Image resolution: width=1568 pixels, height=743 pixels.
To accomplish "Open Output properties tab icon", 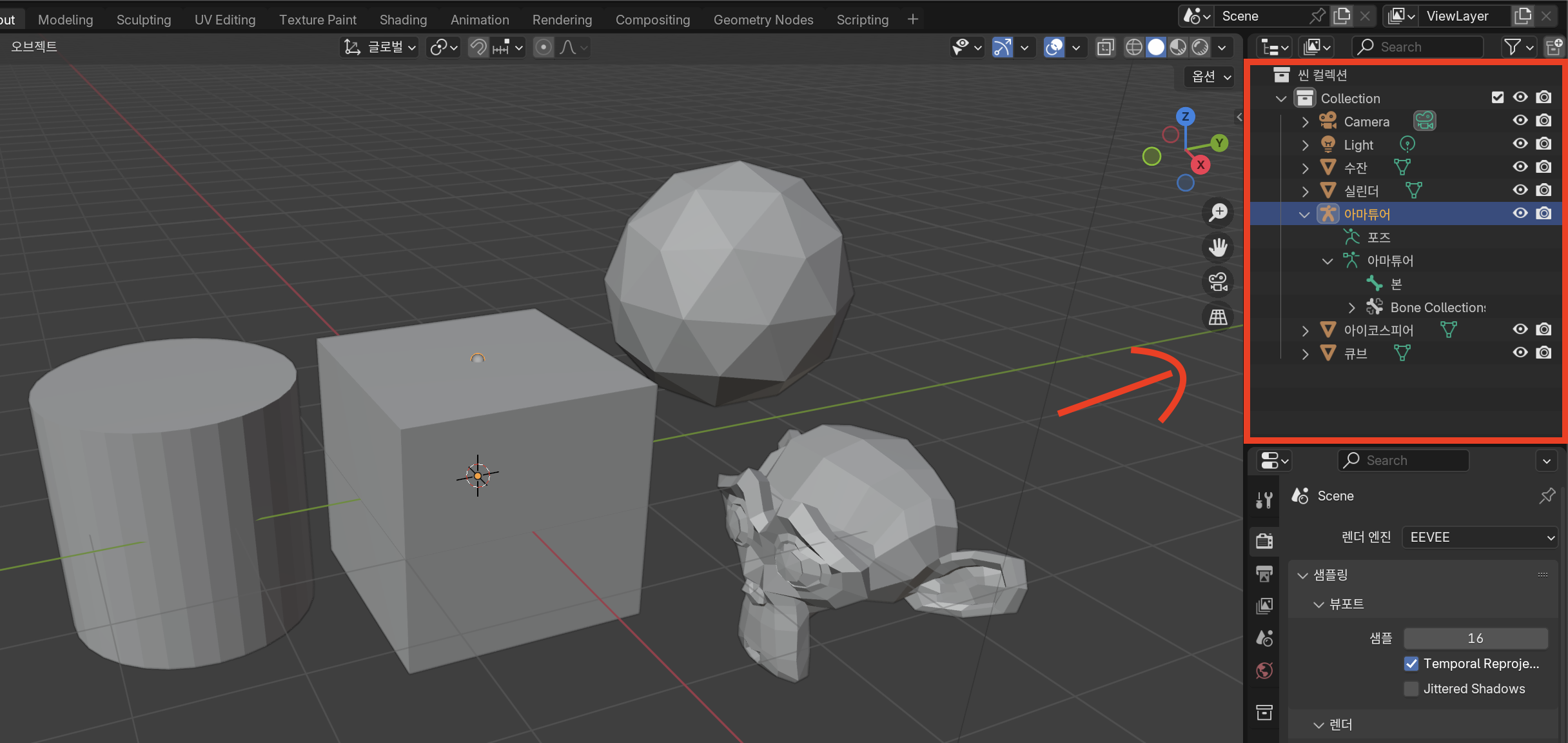I will pyautogui.click(x=1264, y=573).
